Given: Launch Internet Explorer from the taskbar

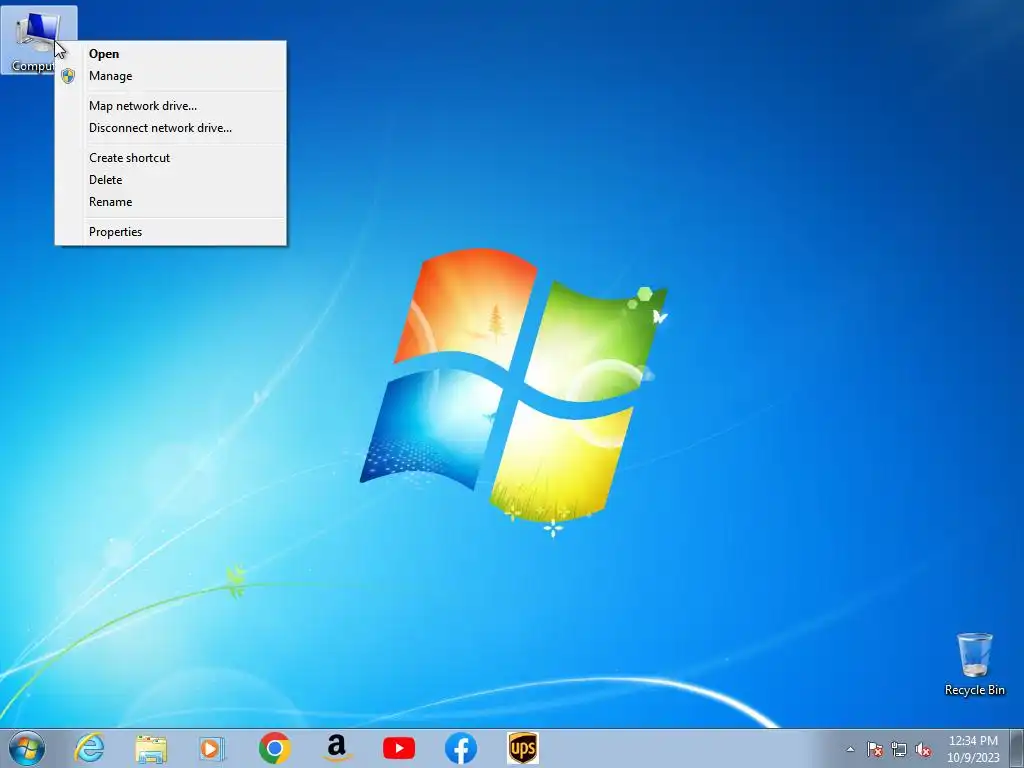Looking at the screenshot, I should click(x=89, y=748).
